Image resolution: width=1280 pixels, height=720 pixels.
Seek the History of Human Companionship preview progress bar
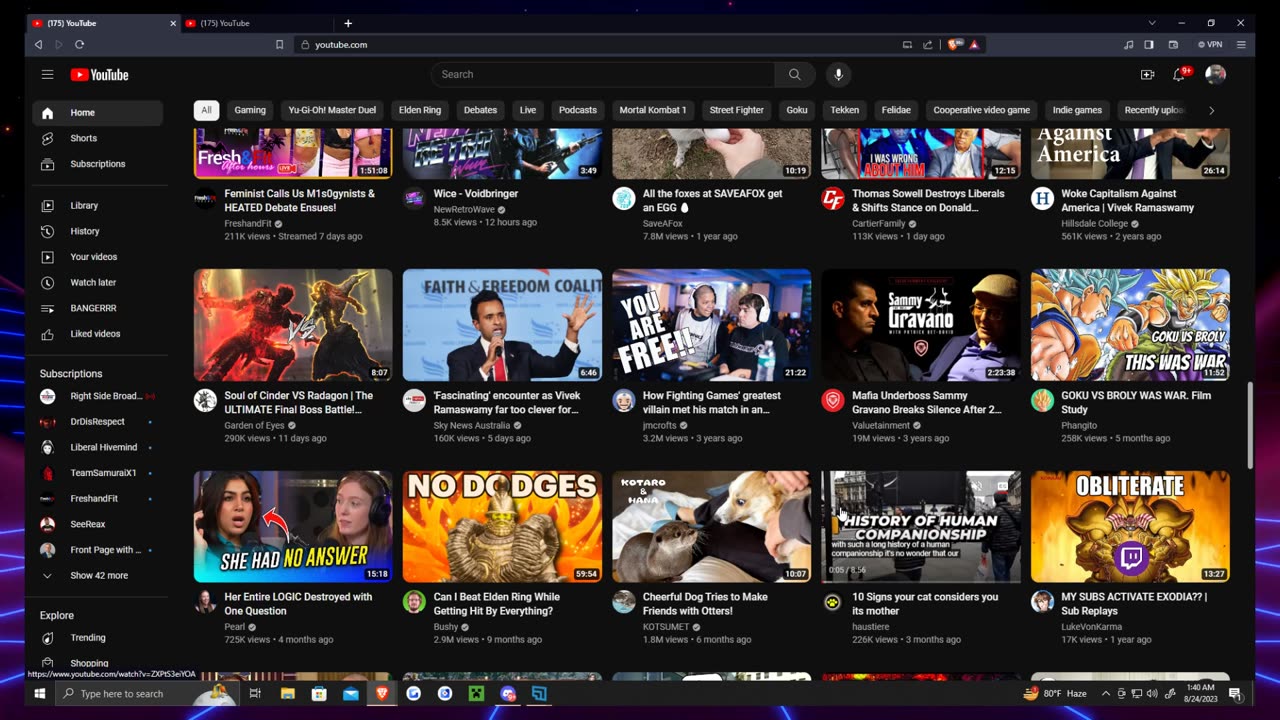click(921, 581)
